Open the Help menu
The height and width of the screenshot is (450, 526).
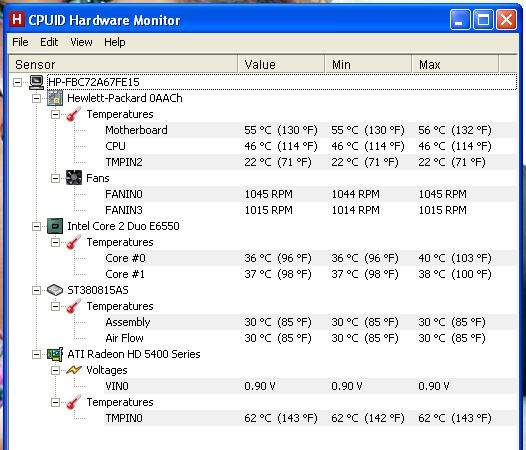point(115,42)
